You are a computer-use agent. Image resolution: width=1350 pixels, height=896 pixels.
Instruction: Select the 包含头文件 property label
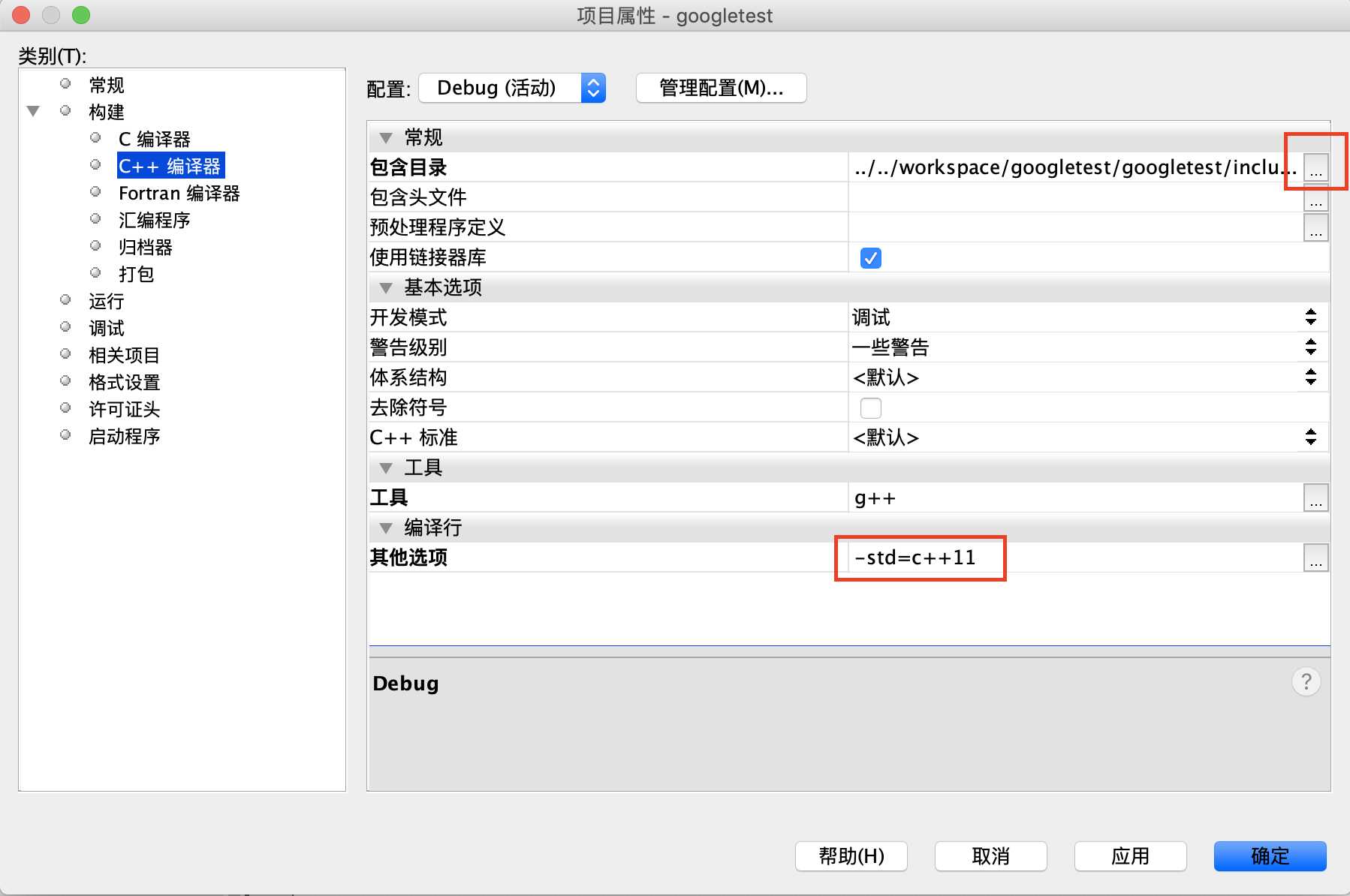418,197
